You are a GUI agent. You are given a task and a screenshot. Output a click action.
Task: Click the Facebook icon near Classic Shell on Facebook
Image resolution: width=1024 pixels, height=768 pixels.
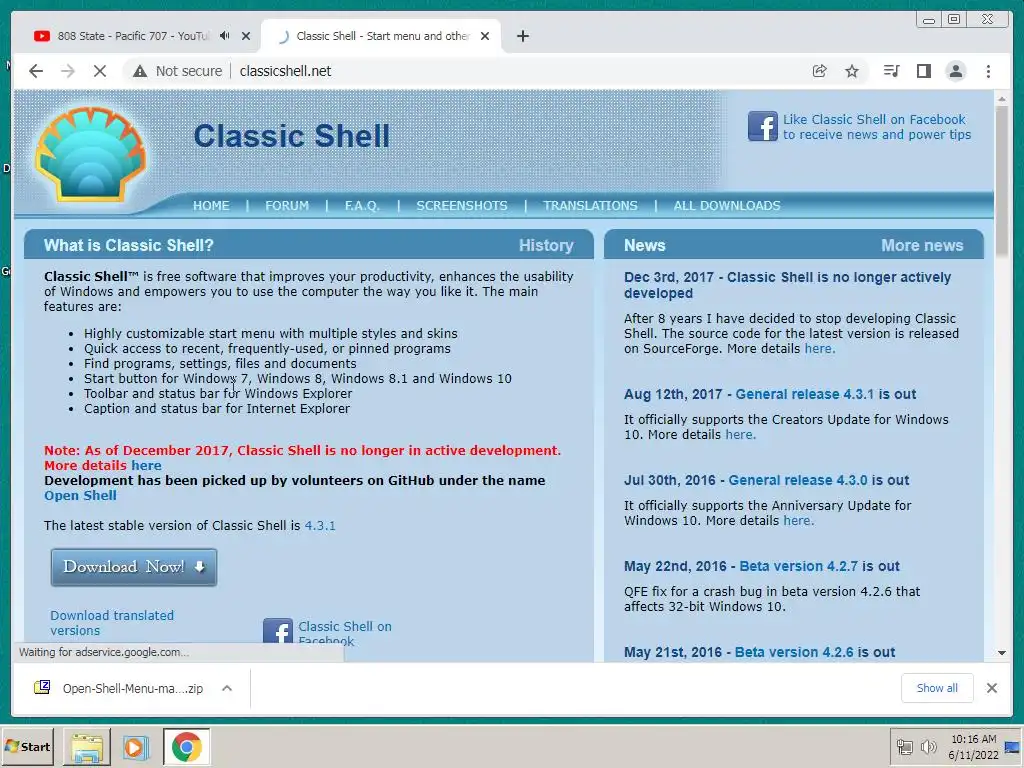coord(278,631)
